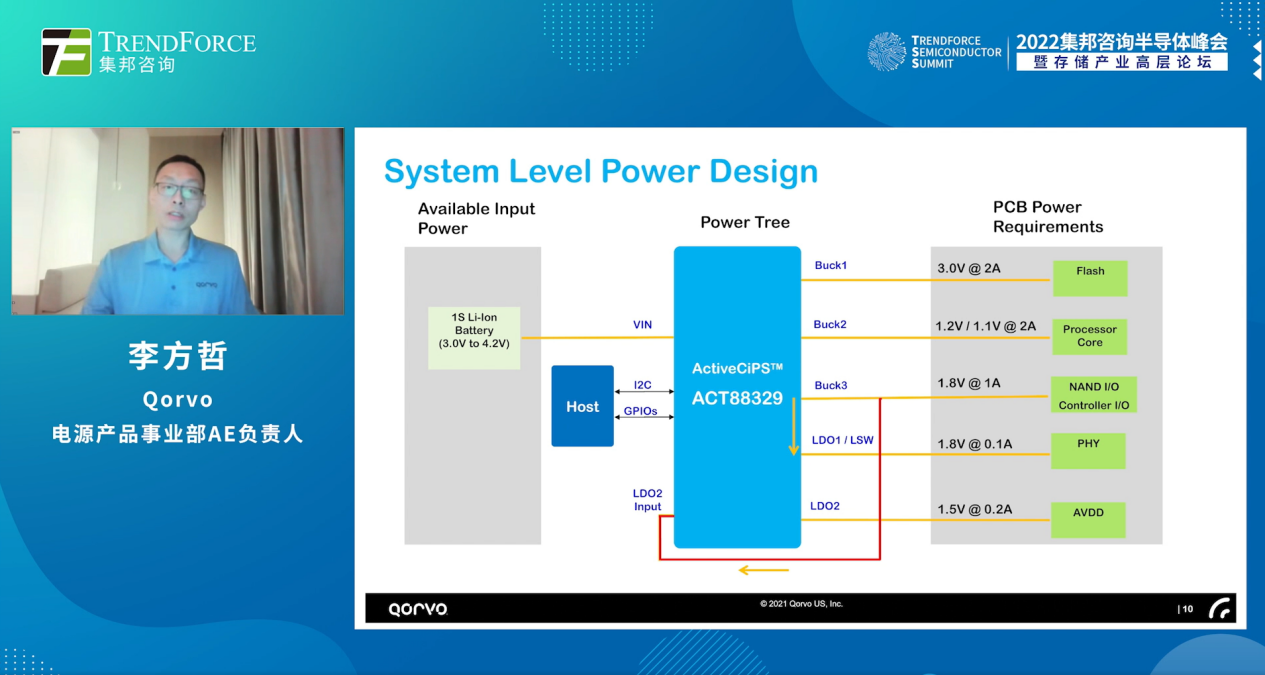1265x675 pixels.
Task: Select the speaker's webcam video thumbnail
Action: coord(178,221)
